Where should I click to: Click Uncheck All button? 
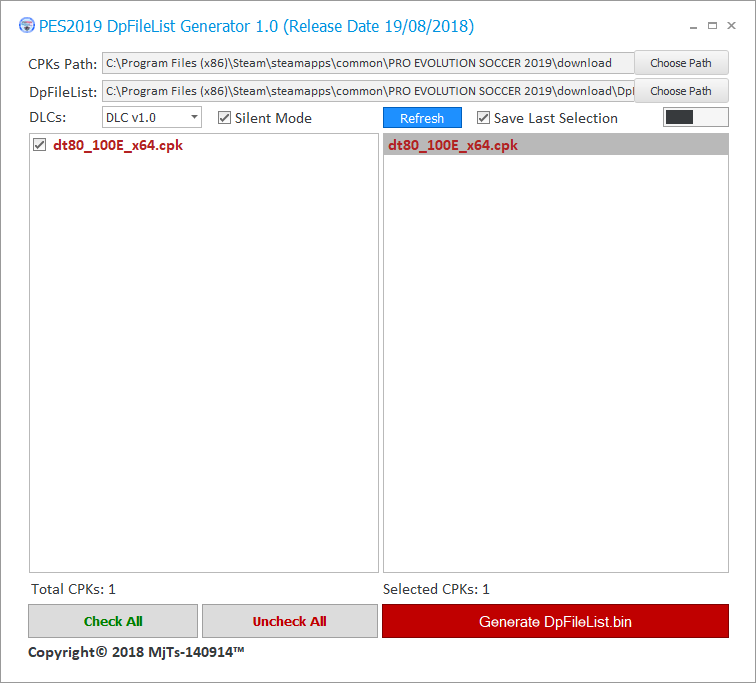click(x=290, y=621)
